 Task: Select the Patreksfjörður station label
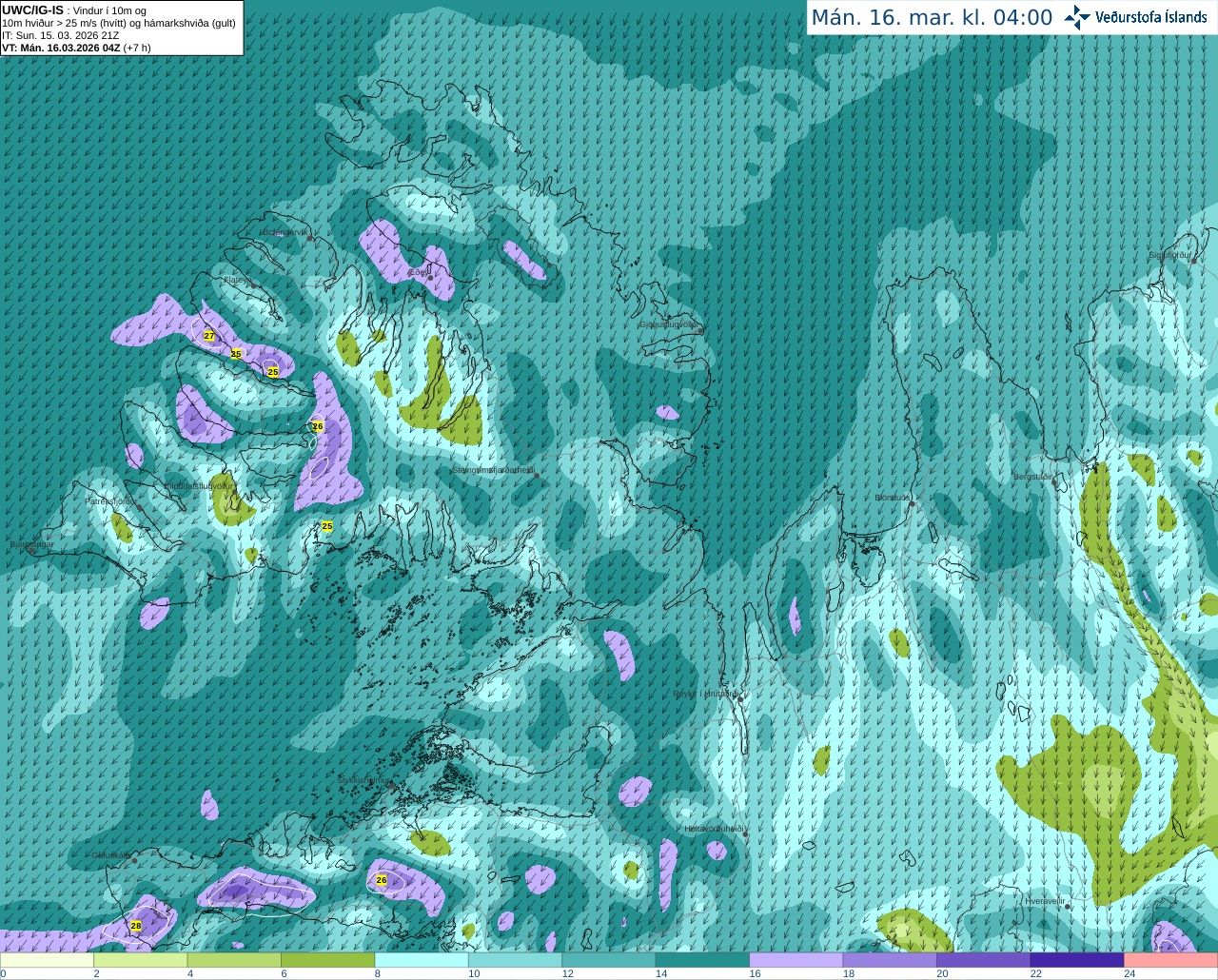(111, 500)
